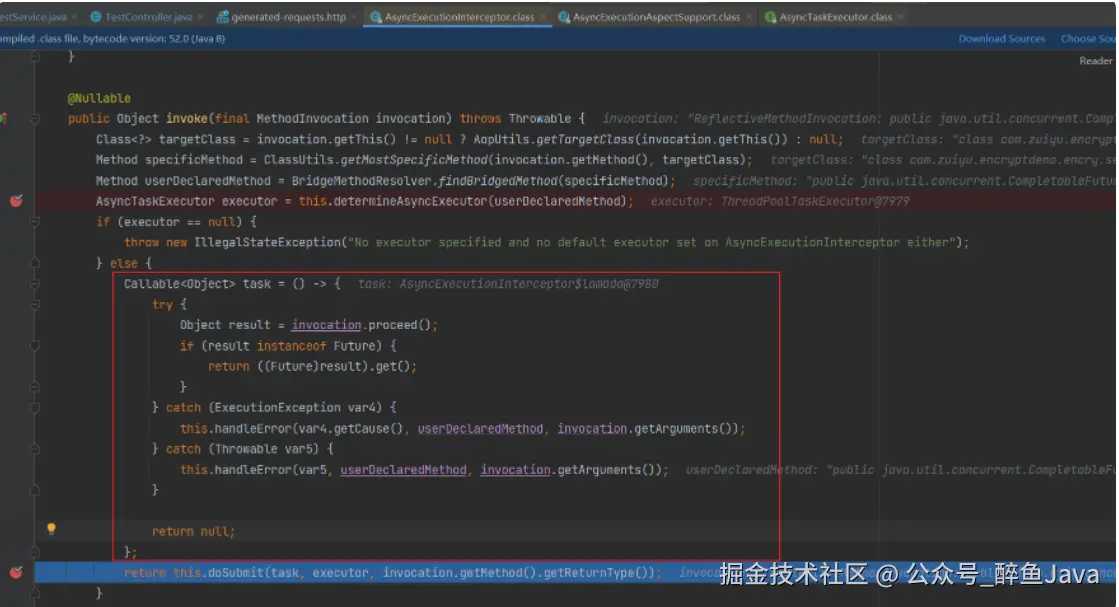Image resolution: width=1119 pixels, height=607 pixels.
Task: Close the AsyncTaskExecutor.class tab
Action: point(901,16)
